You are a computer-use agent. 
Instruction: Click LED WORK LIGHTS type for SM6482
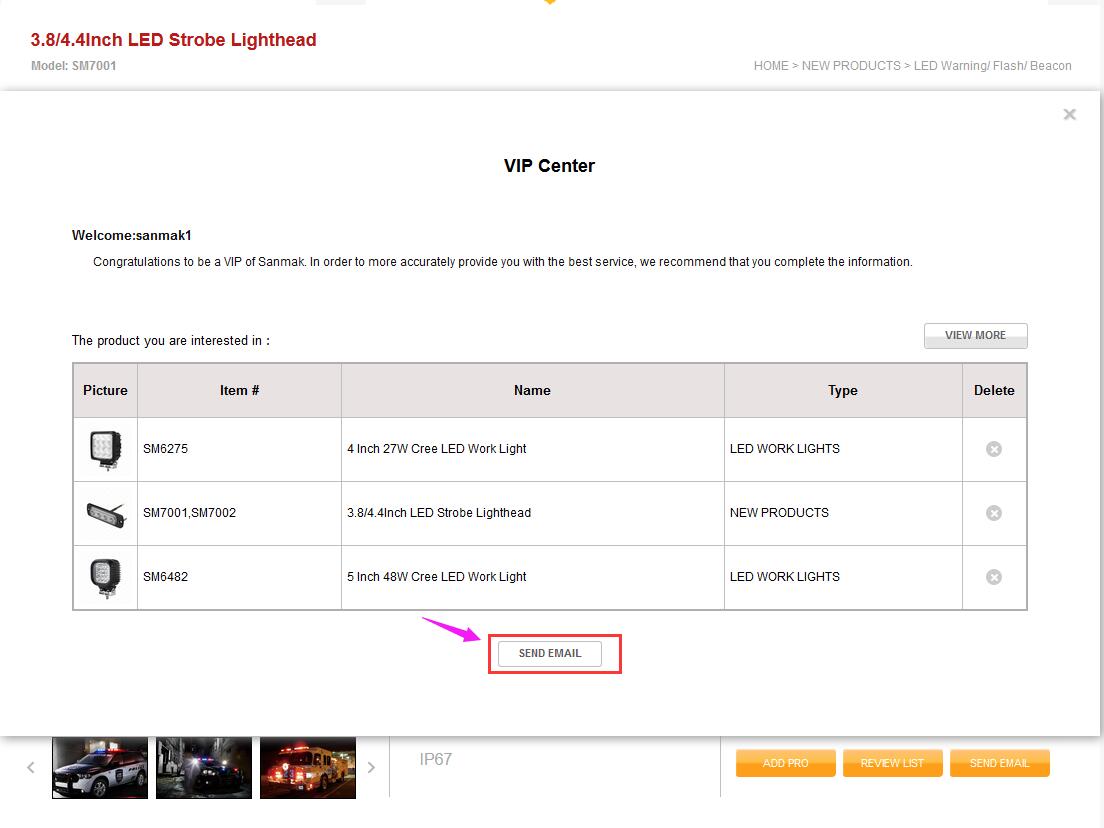pyautogui.click(x=784, y=577)
